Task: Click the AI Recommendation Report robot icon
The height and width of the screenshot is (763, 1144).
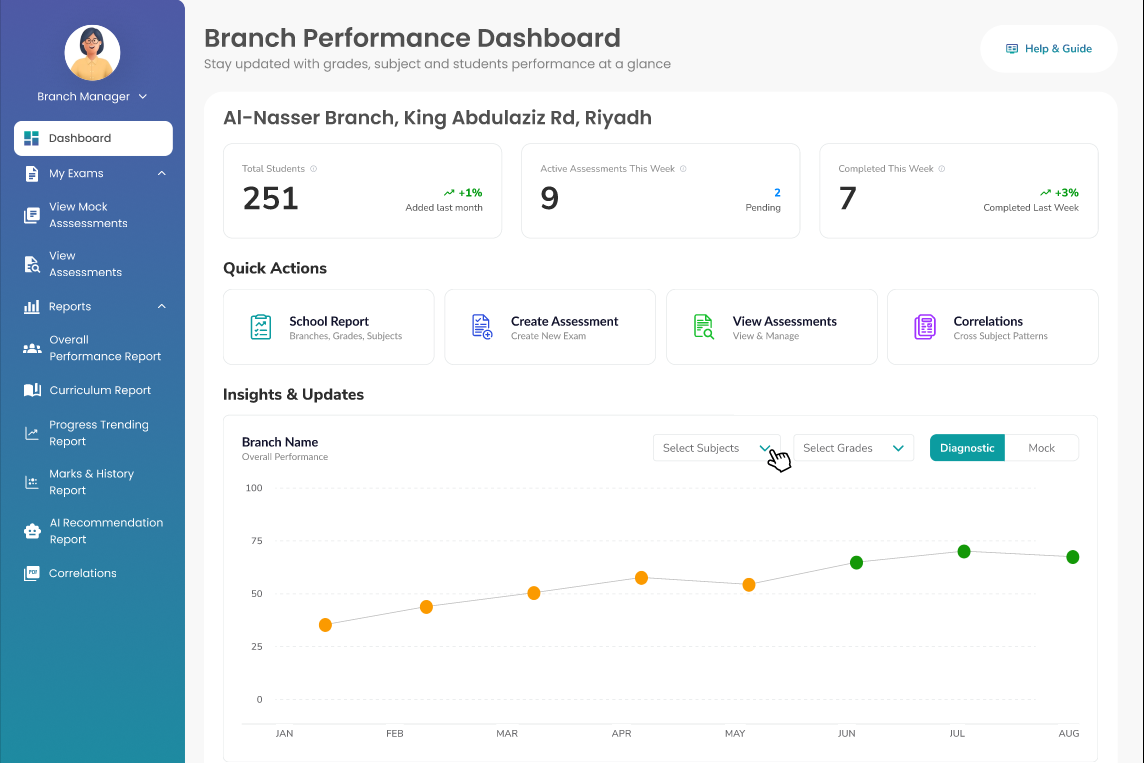Action: [x=32, y=531]
